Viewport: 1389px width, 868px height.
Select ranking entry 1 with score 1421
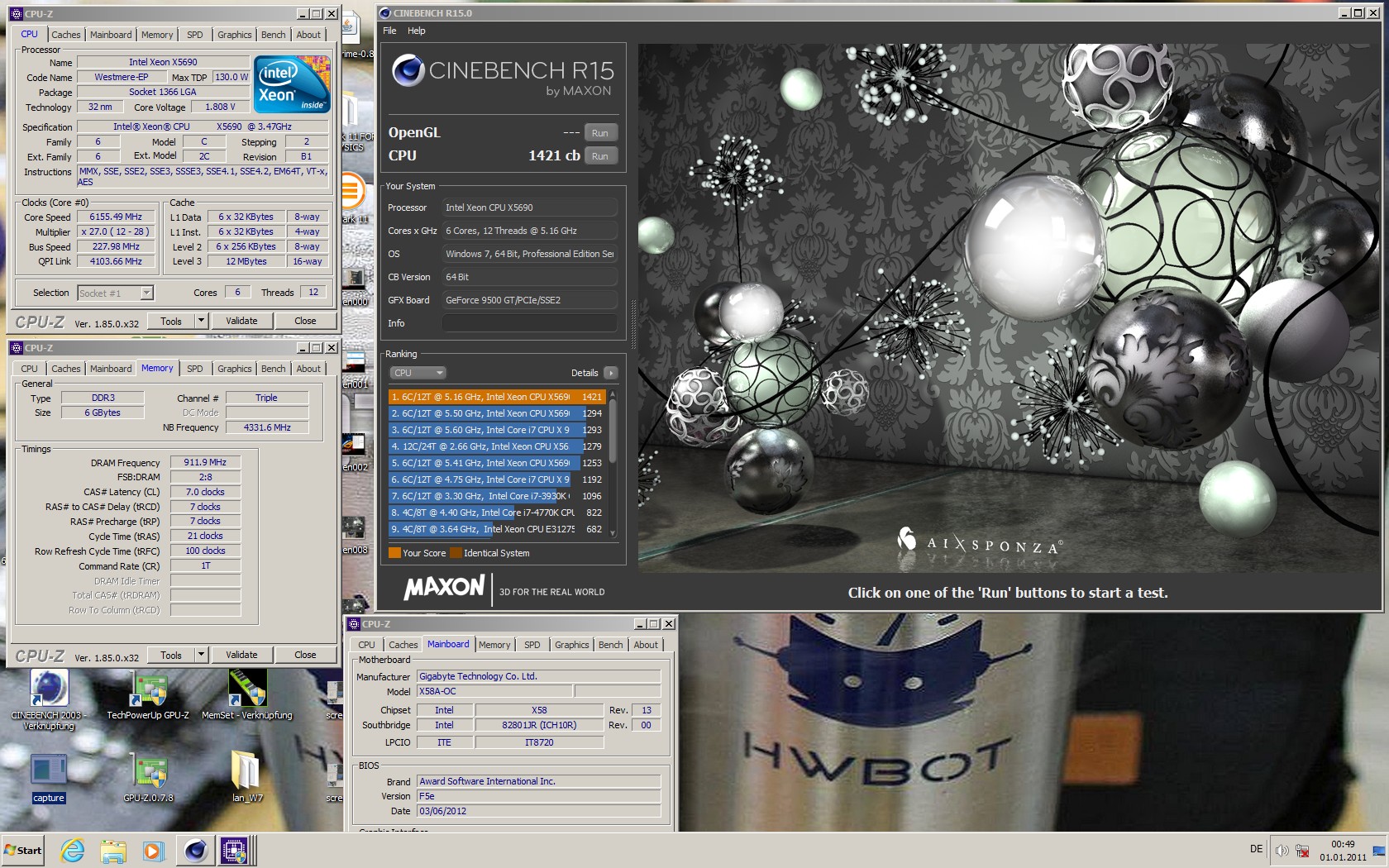coord(497,397)
